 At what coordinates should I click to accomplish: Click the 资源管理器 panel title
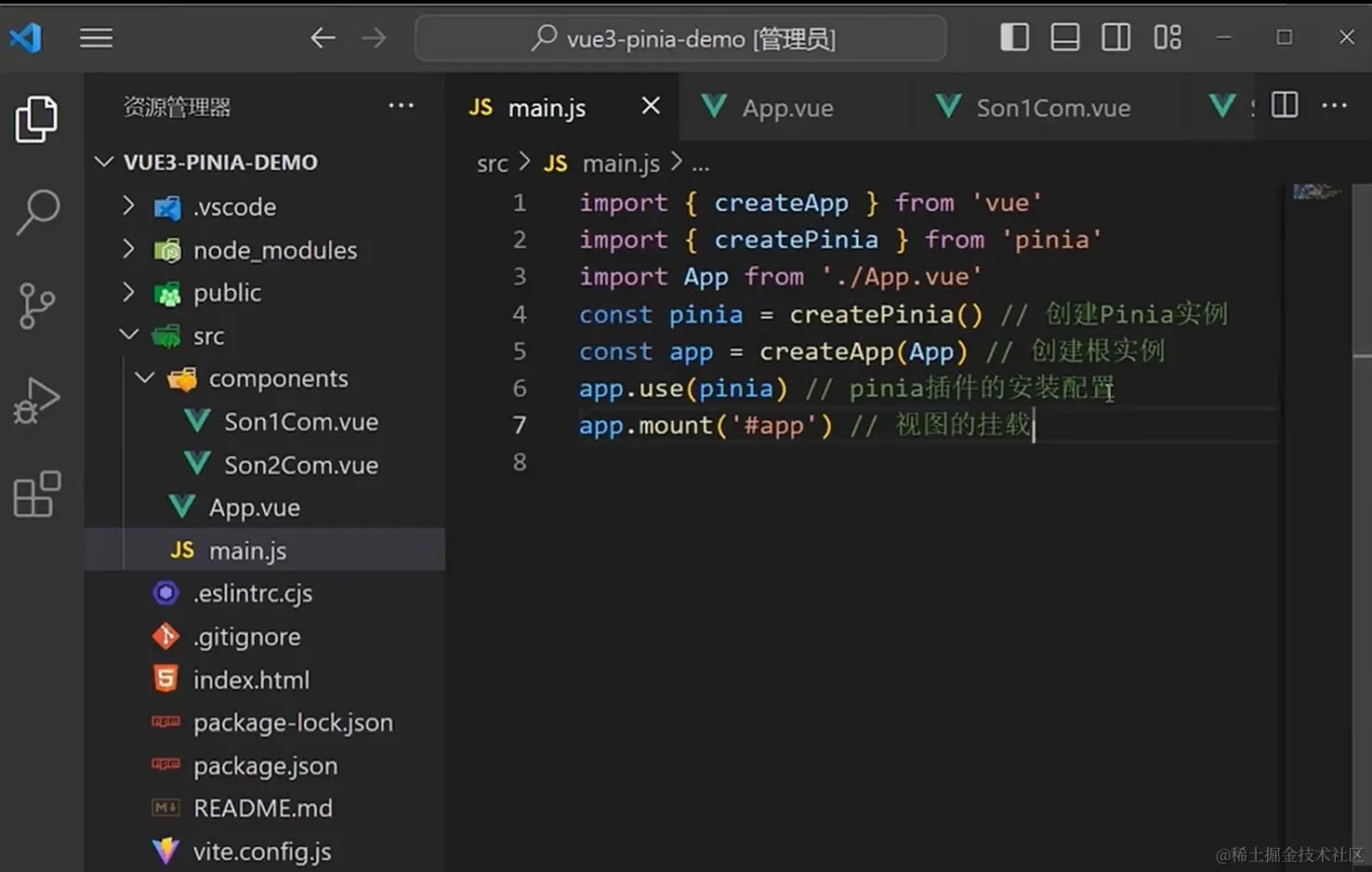click(177, 107)
